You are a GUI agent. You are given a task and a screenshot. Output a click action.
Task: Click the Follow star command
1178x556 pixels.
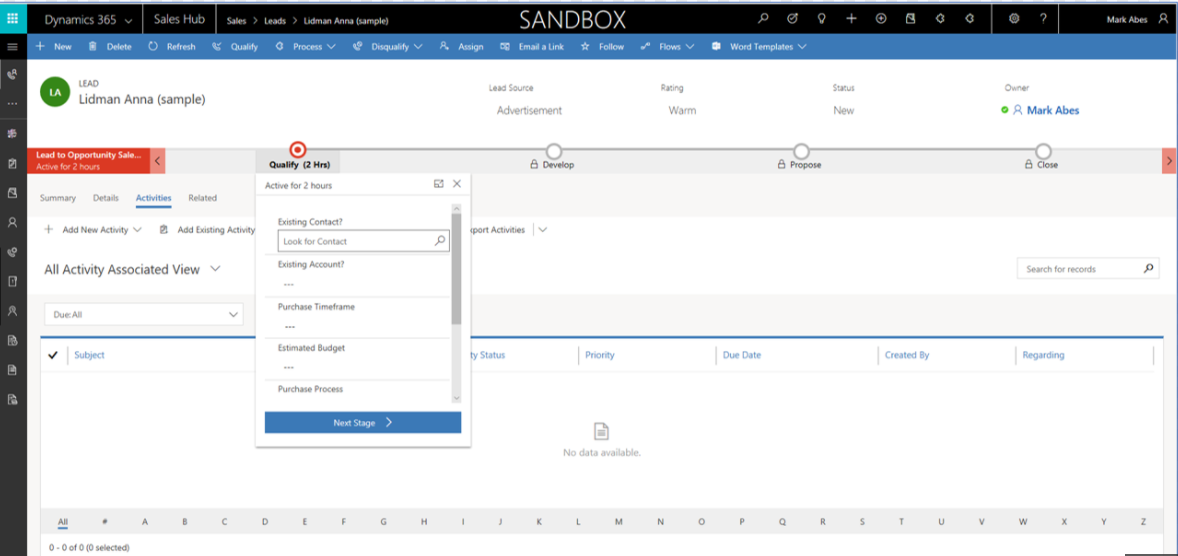602,47
